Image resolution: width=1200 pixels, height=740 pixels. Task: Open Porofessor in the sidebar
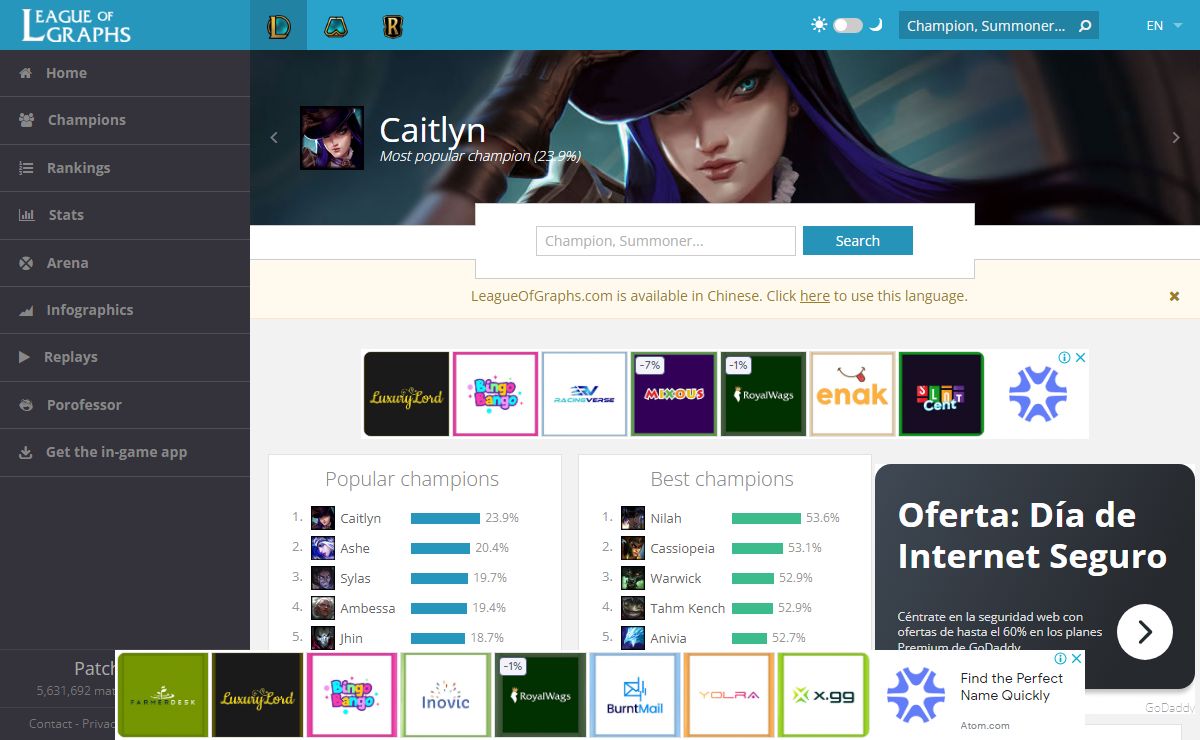click(125, 405)
